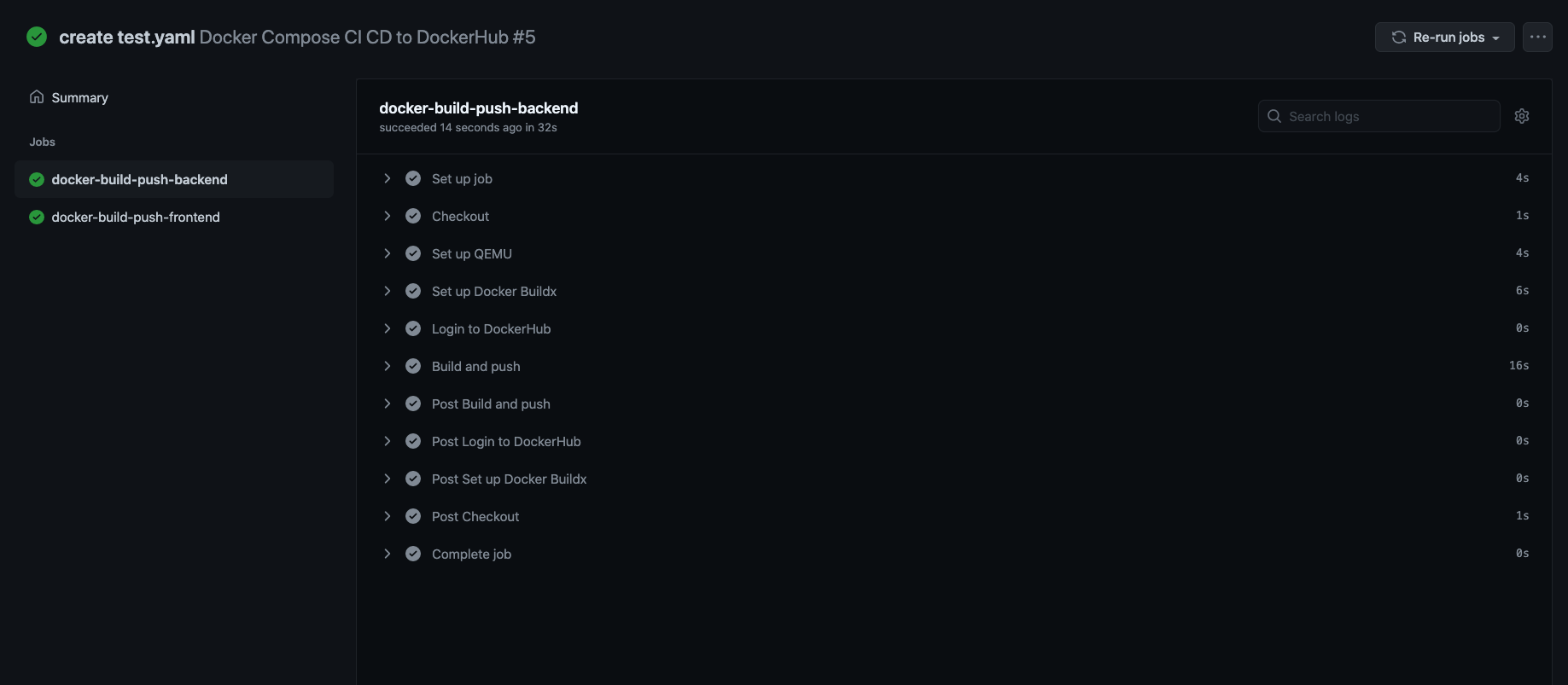
Task: Click the check icon for Set up QEMU
Action: [x=413, y=253]
